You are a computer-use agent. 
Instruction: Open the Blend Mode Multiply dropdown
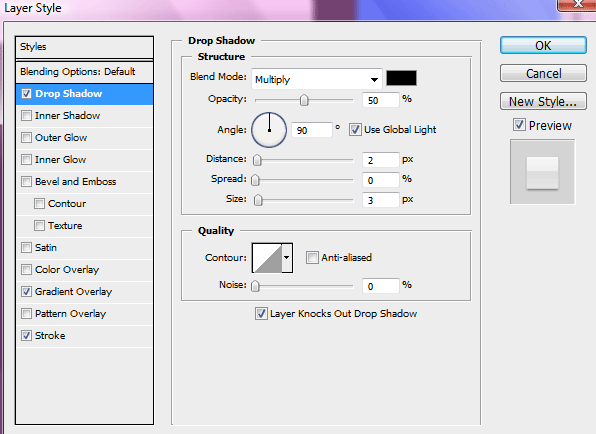[317, 79]
